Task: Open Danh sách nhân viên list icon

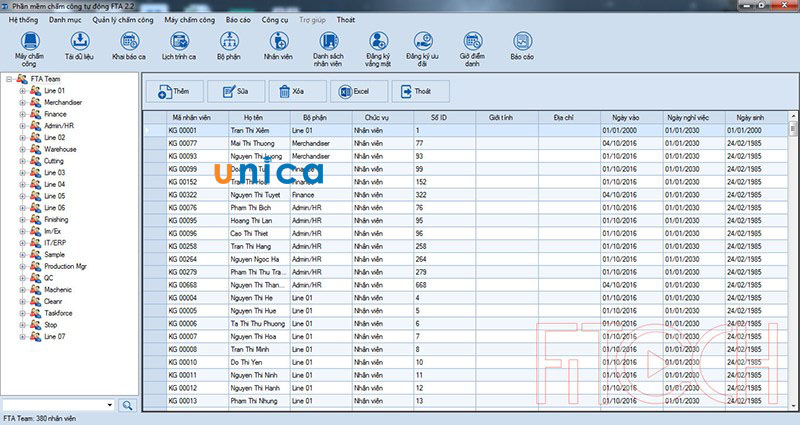Action: point(329,41)
